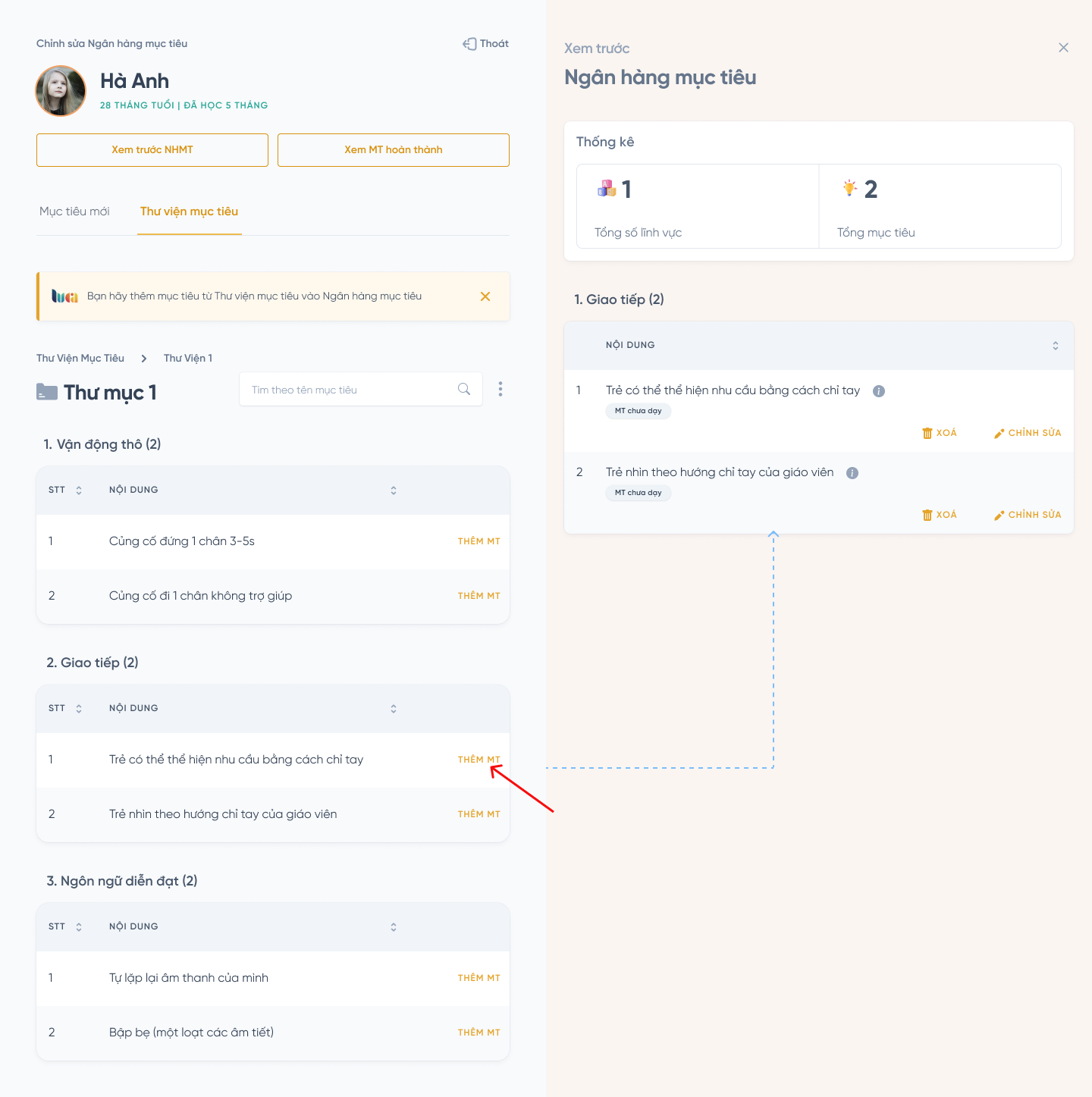Click info icon beside first preview goal

click(879, 391)
